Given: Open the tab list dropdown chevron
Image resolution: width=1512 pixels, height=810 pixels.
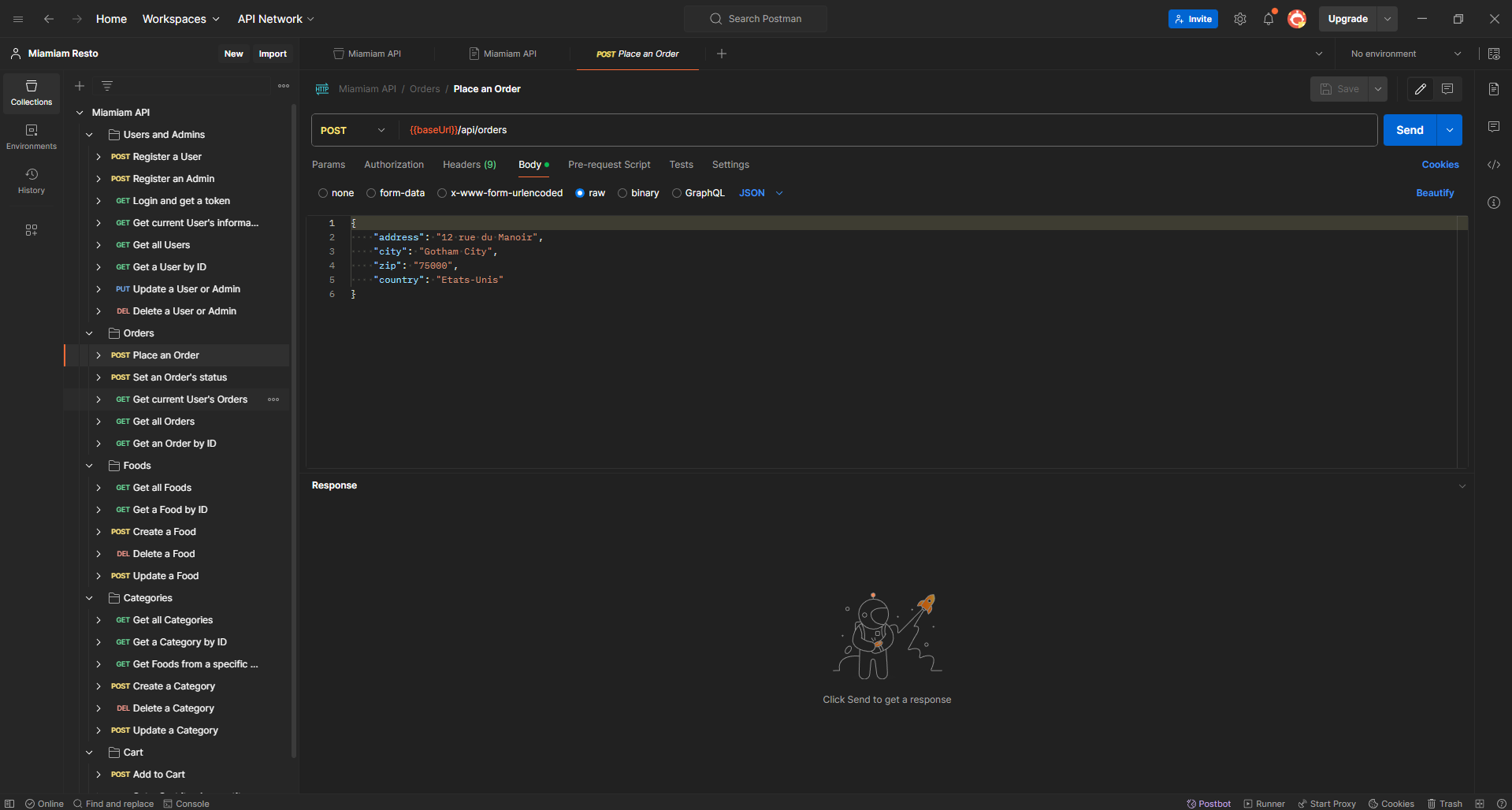Looking at the screenshot, I should point(1319,54).
